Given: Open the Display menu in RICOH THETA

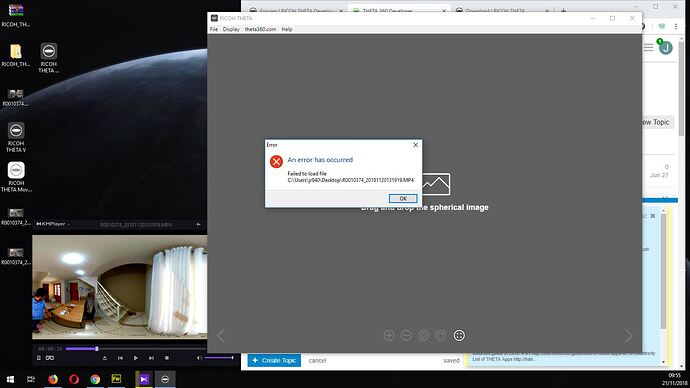Looking at the screenshot, I should (231, 29).
